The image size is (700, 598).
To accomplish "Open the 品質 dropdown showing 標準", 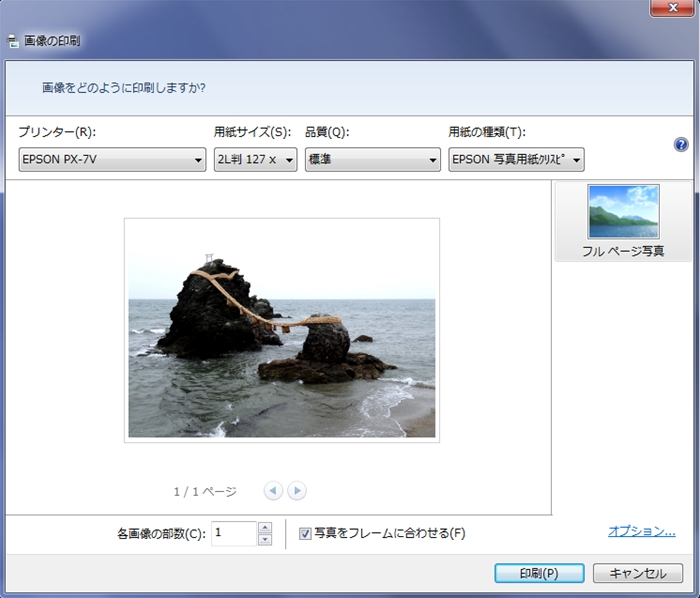I will 373,159.
